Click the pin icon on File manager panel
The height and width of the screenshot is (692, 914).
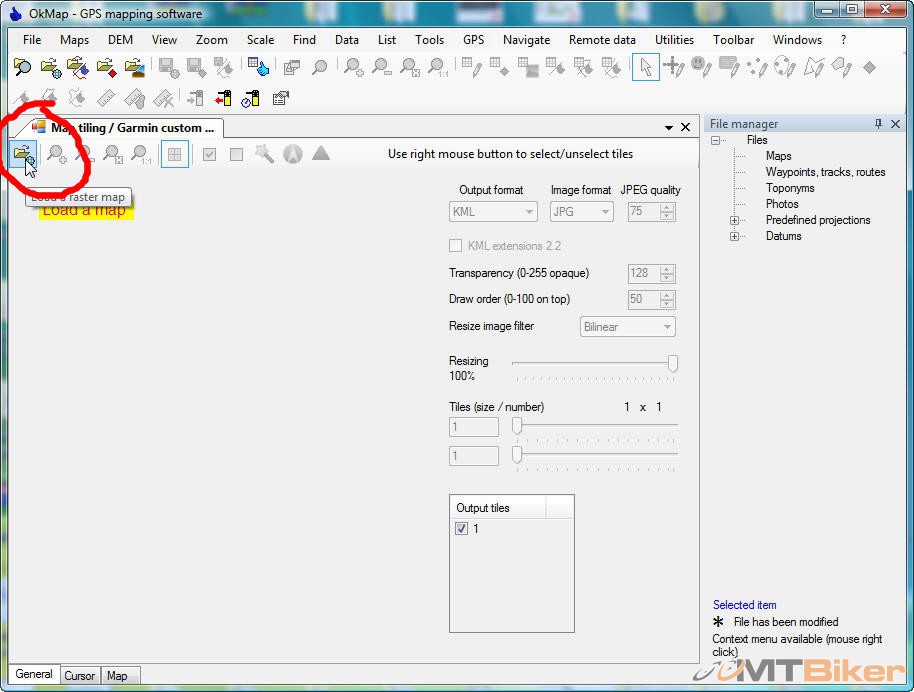(x=879, y=124)
